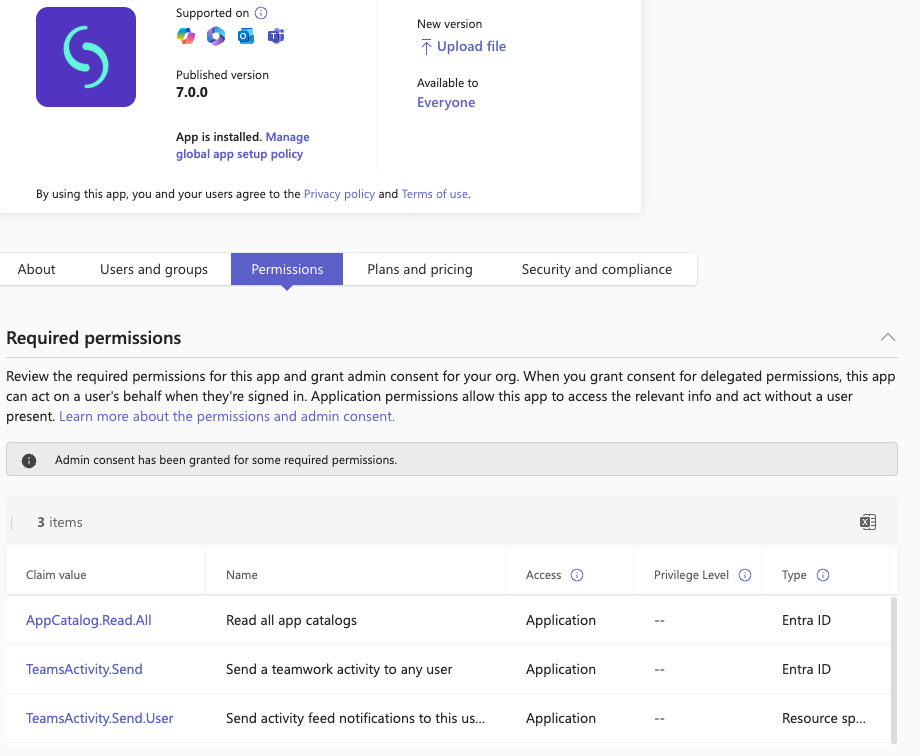Export the permissions list to Excel

pyautogui.click(x=868, y=521)
